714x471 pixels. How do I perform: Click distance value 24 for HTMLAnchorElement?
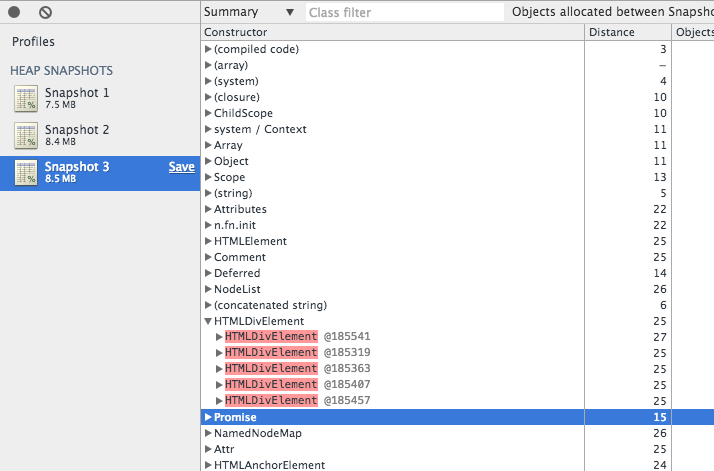click(x=660, y=465)
